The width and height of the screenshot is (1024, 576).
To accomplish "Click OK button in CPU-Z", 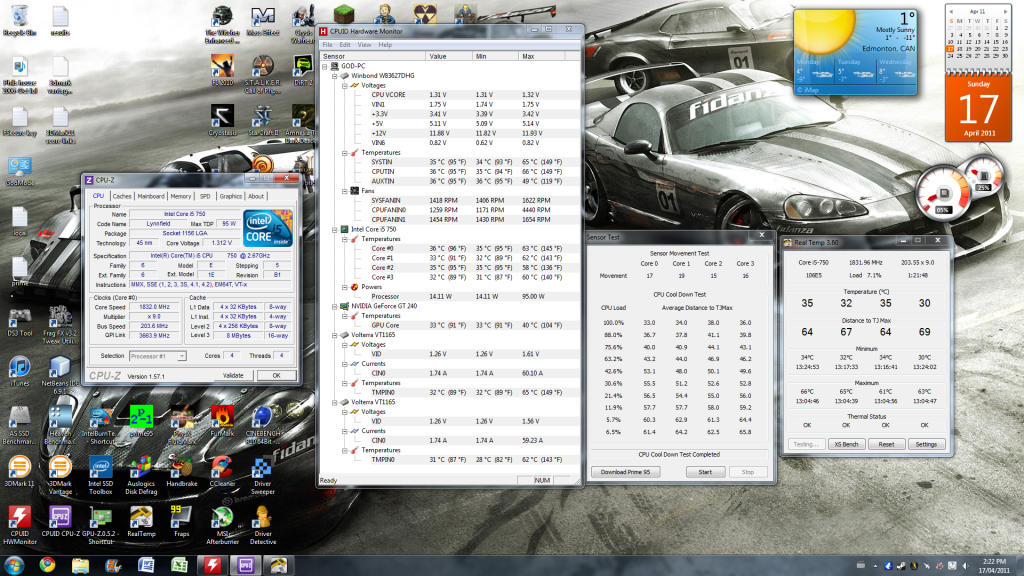I will [x=276, y=376].
